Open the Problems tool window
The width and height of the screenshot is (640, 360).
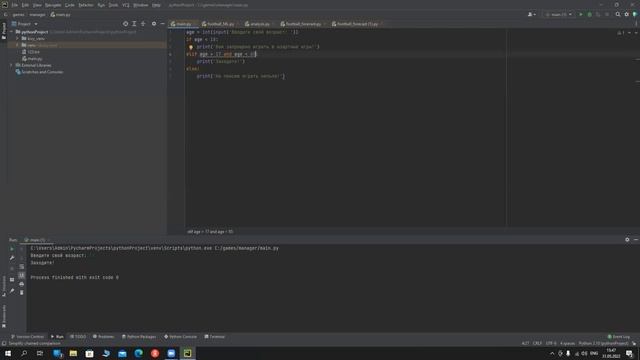pos(104,337)
